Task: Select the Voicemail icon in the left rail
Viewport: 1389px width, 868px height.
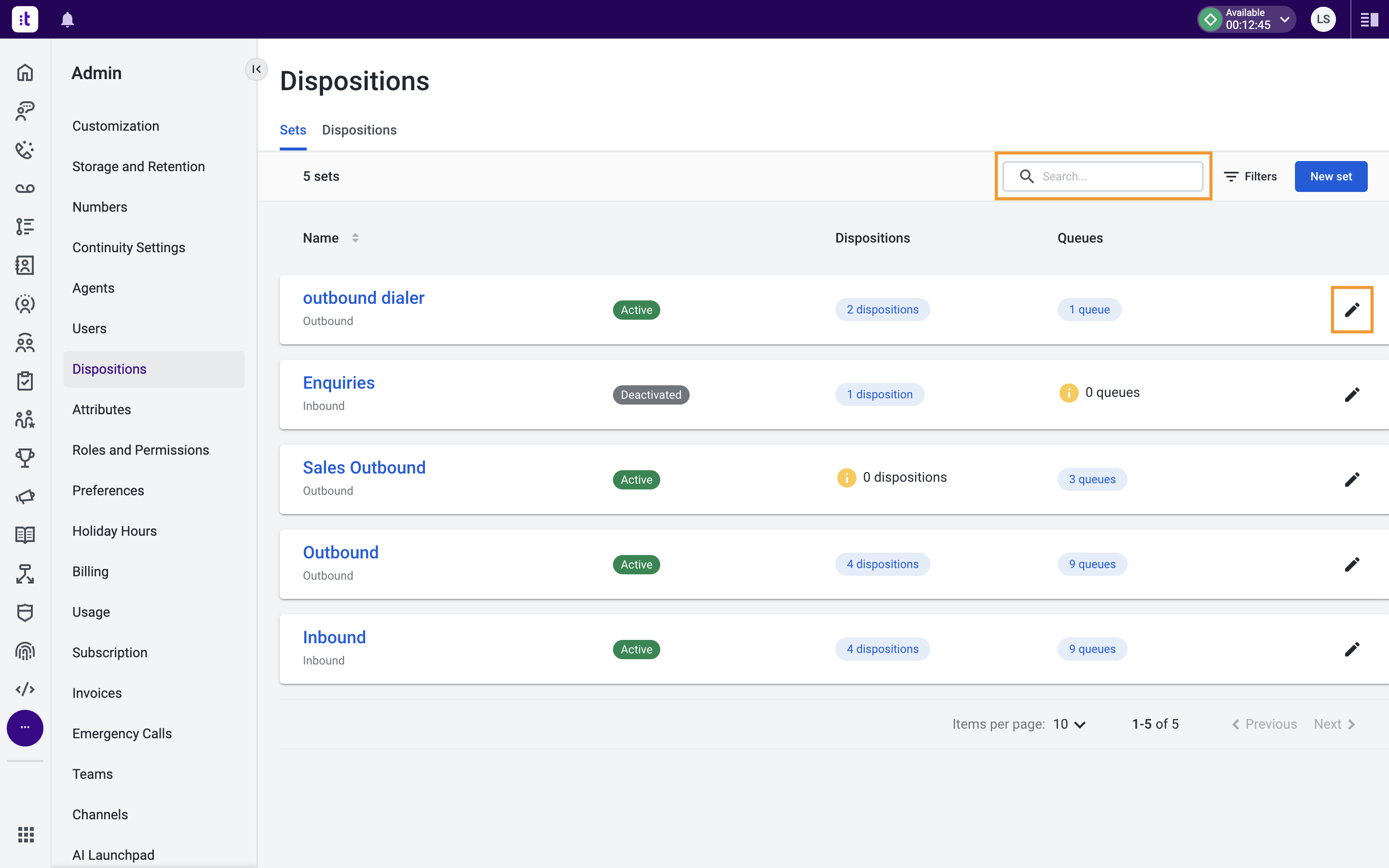Action: [25, 188]
